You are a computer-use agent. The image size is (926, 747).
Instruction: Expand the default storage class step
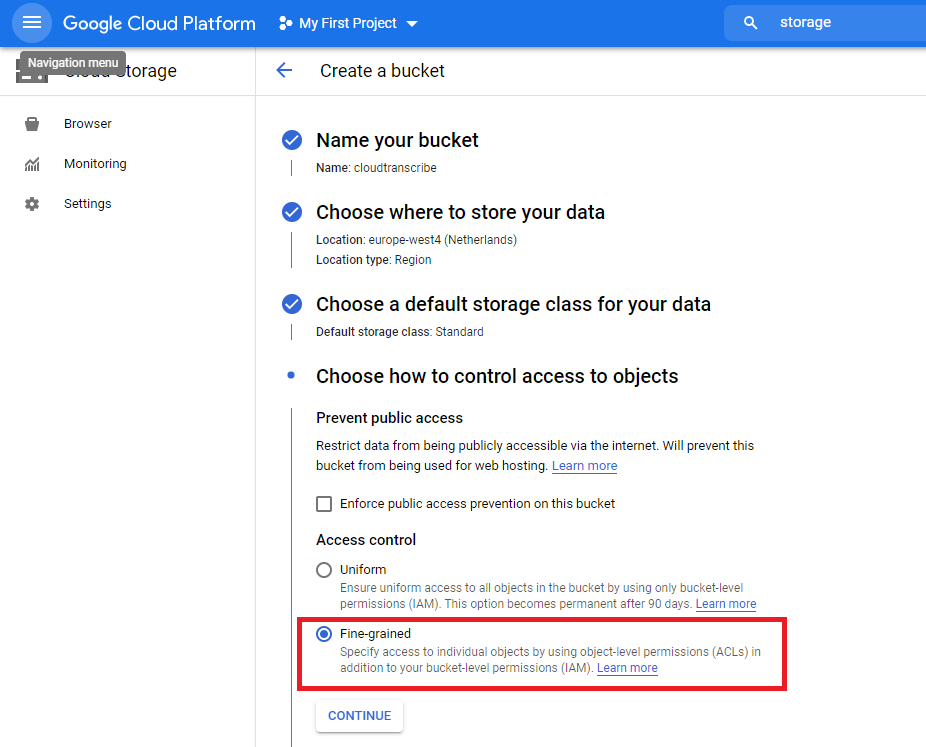513,304
